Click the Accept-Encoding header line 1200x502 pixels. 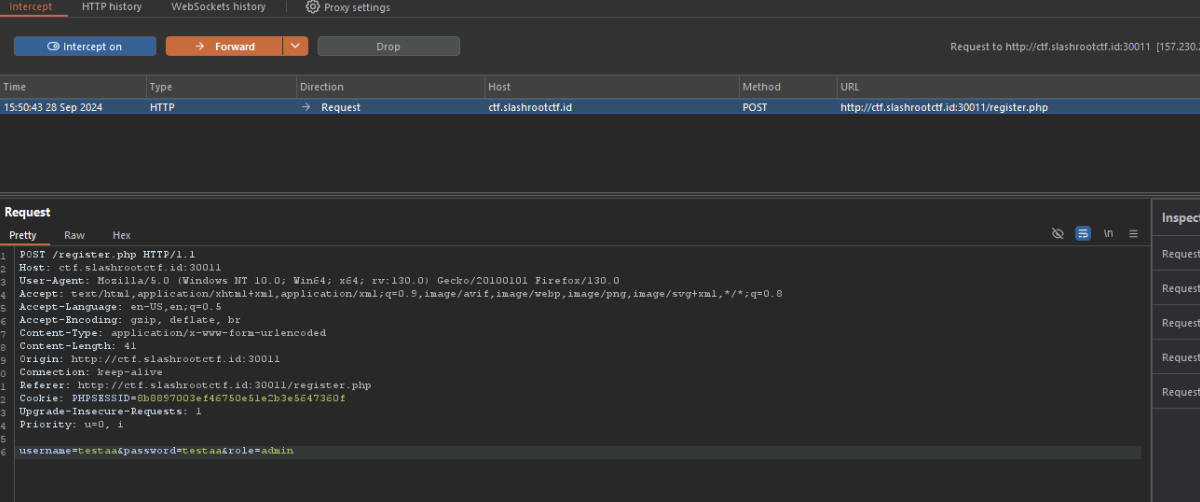[x=130, y=320]
